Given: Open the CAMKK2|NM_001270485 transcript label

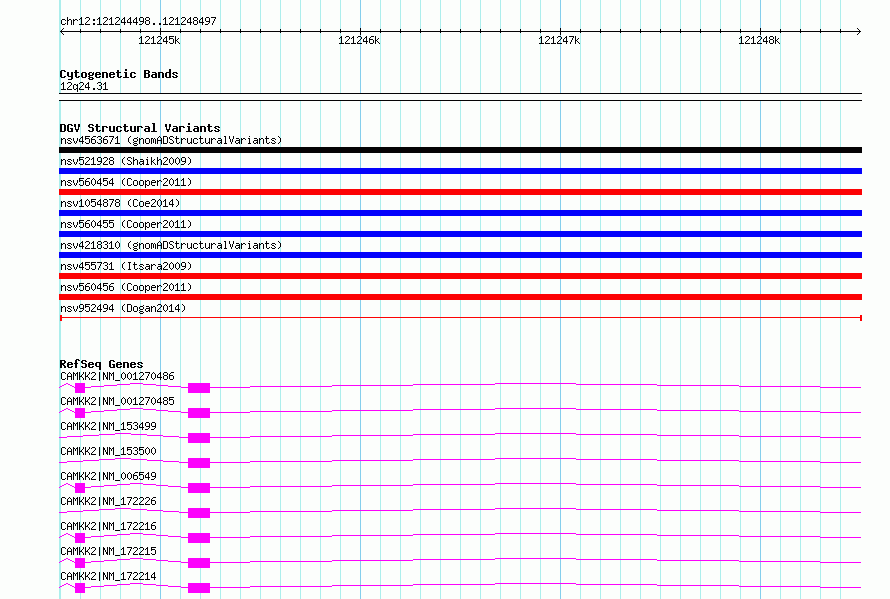Looking at the screenshot, I should [x=117, y=401].
